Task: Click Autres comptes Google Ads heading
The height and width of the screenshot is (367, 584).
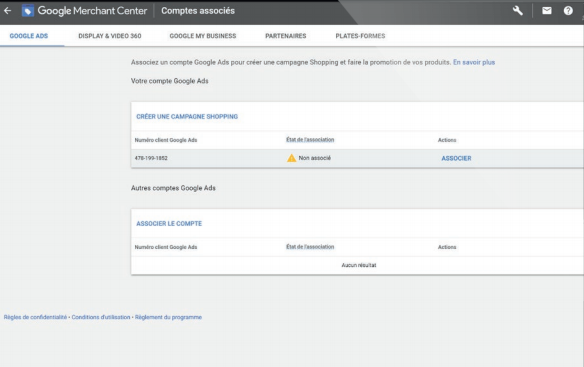Action: coord(173,188)
